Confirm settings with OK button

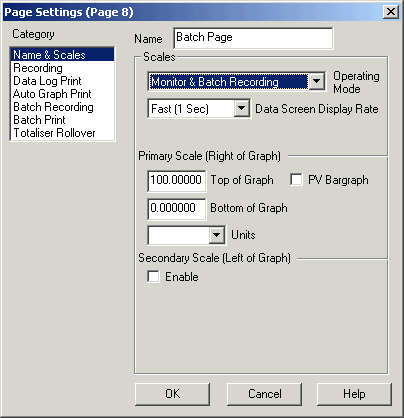172,394
